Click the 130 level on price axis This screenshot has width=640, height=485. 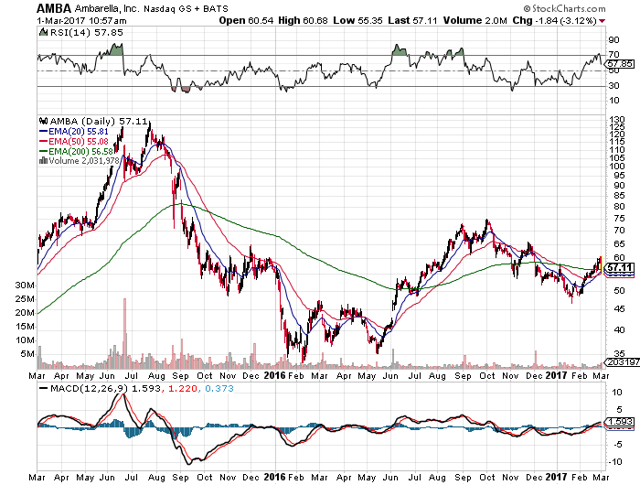point(617,120)
